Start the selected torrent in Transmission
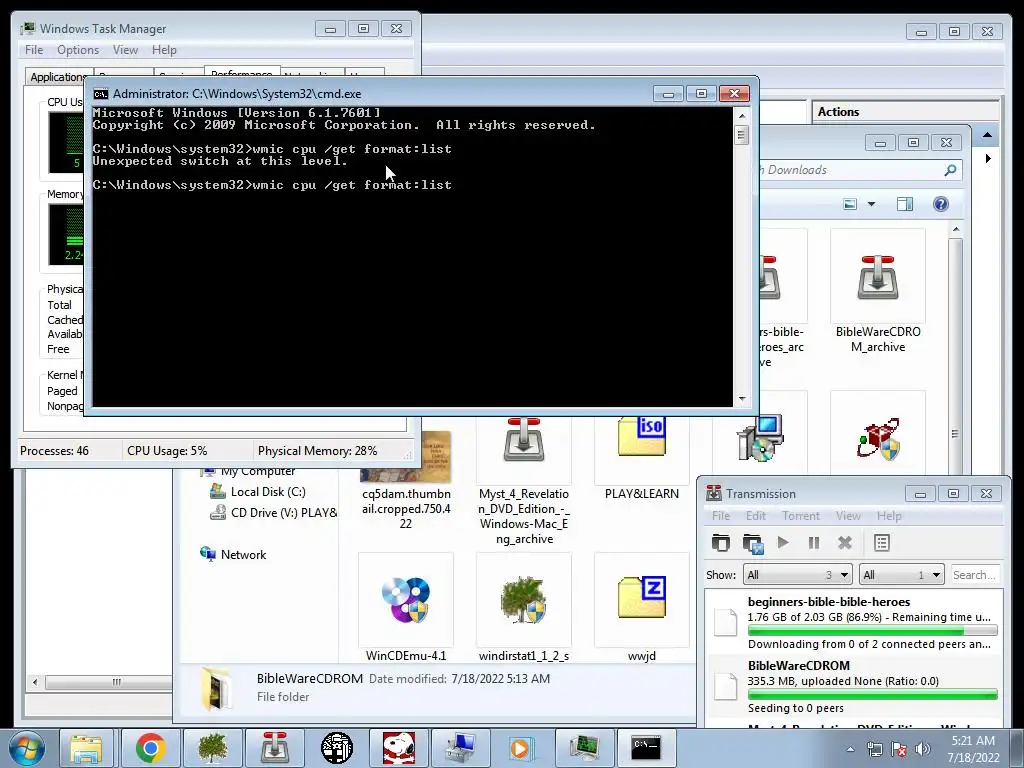Screen dimensions: 1024x768 783,543
